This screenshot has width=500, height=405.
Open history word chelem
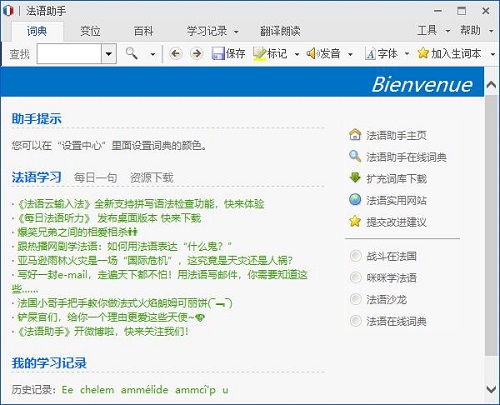[x=97, y=390]
